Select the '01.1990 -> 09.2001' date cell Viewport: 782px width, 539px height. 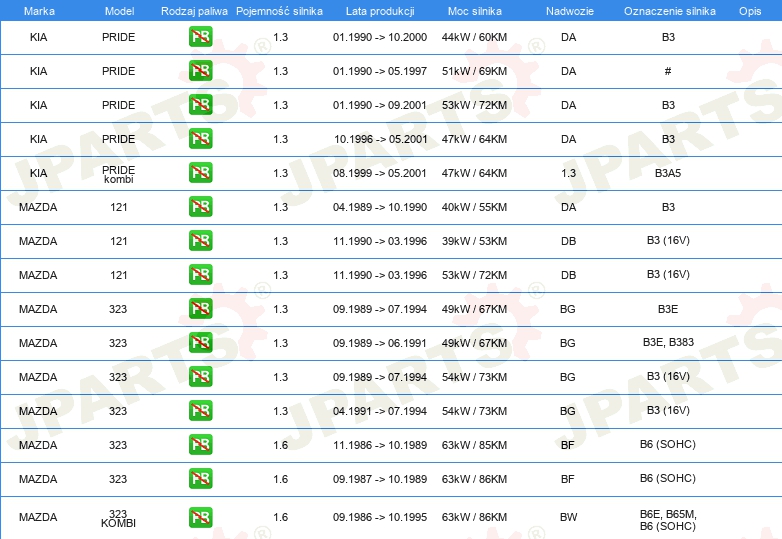tap(380, 105)
